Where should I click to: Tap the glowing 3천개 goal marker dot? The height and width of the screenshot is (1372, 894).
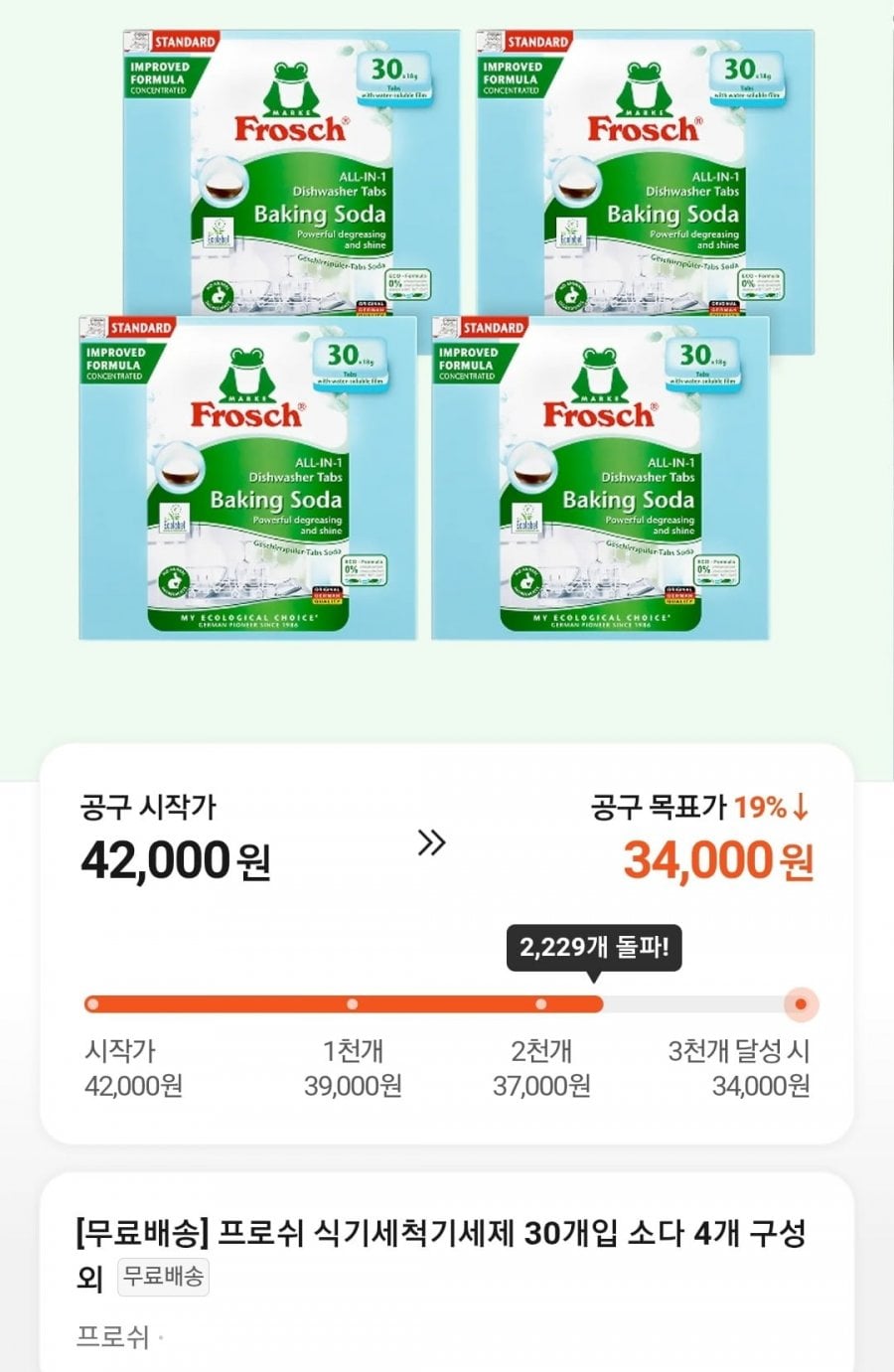click(x=800, y=1004)
